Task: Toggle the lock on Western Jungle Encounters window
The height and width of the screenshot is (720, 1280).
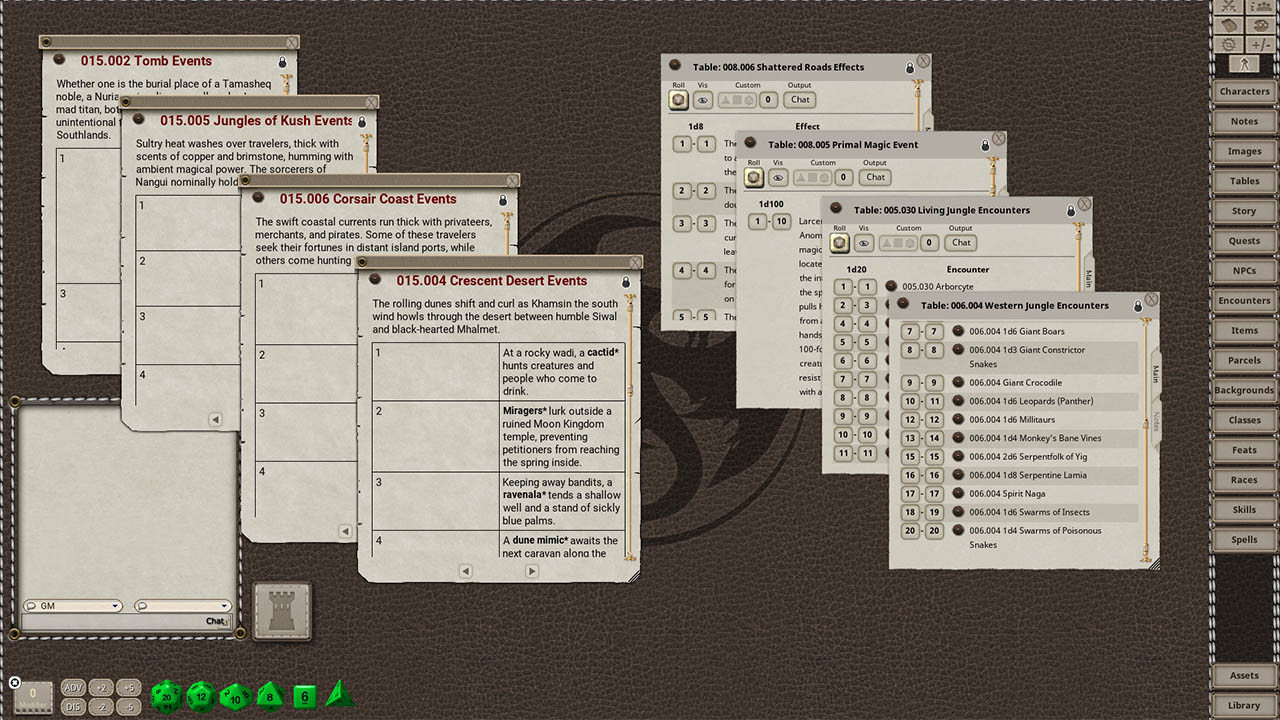Action: tap(1140, 305)
